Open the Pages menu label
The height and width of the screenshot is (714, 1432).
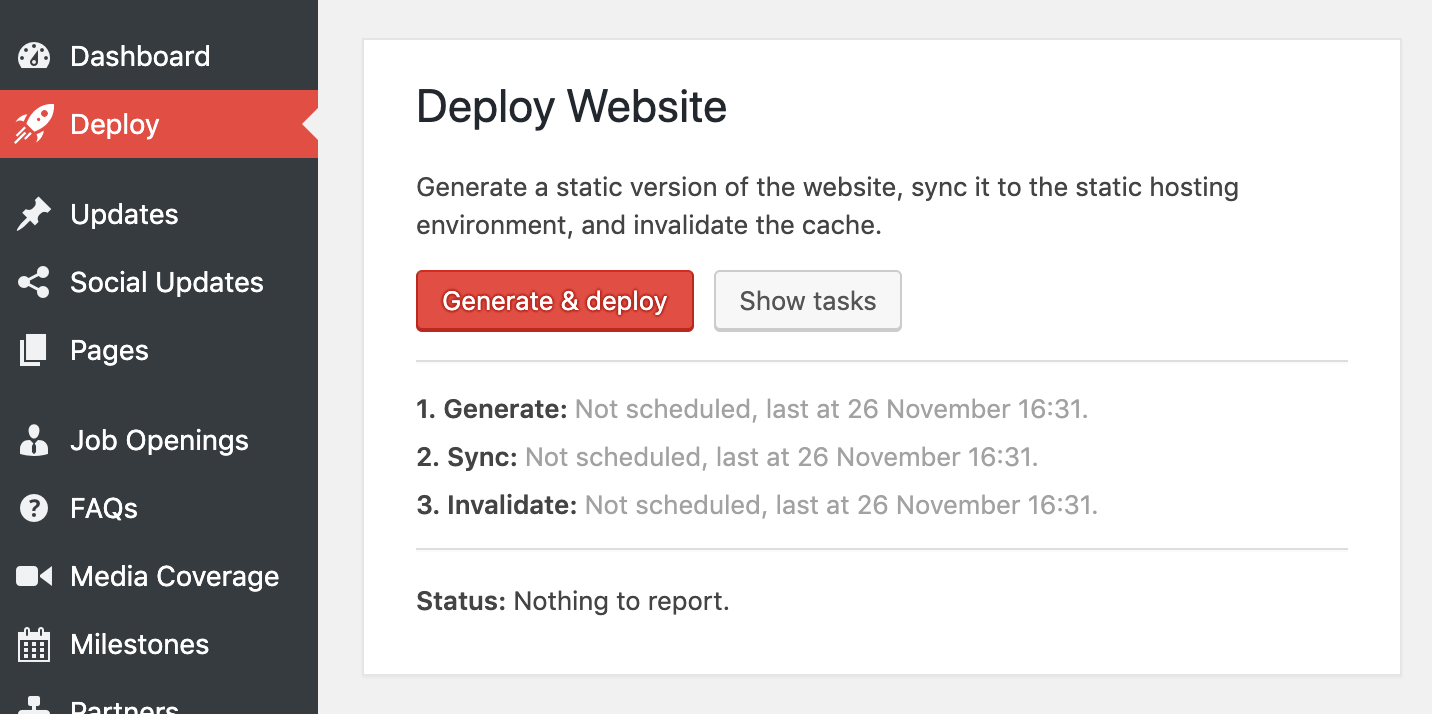coord(109,351)
